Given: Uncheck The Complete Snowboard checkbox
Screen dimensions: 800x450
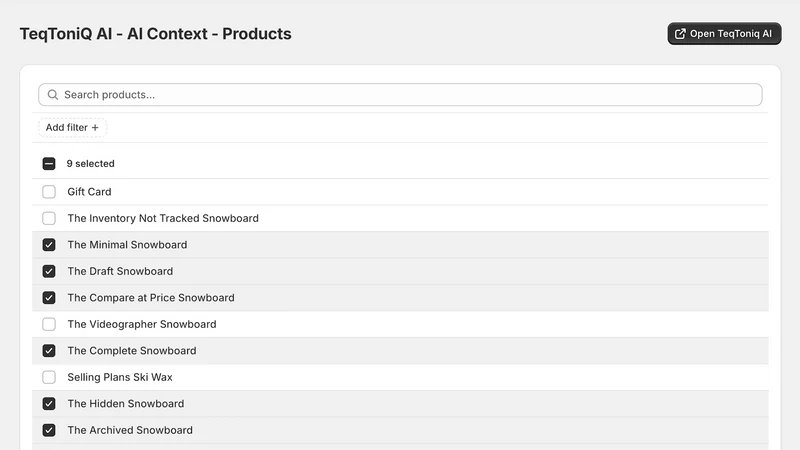Looking at the screenshot, I should point(49,351).
